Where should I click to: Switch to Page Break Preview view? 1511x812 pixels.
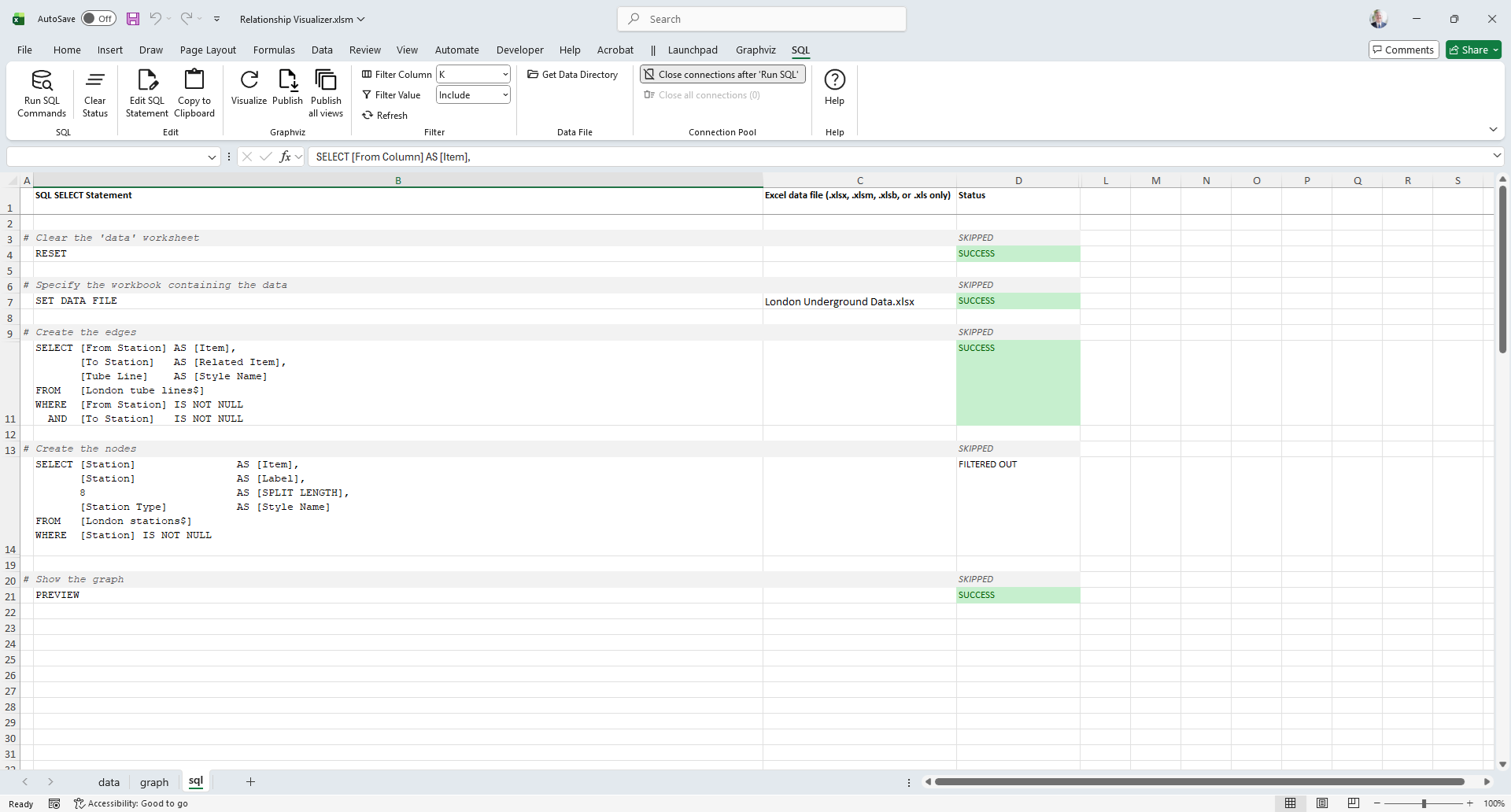click(x=1353, y=803)
